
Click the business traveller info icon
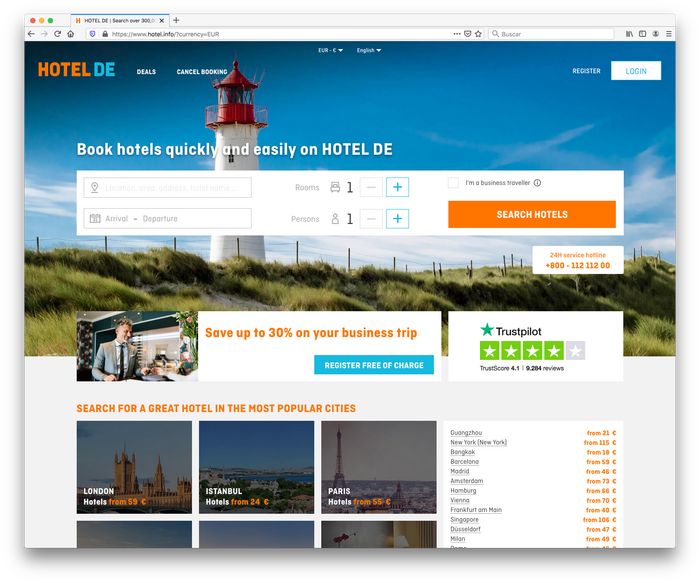(x=538, y=183)
